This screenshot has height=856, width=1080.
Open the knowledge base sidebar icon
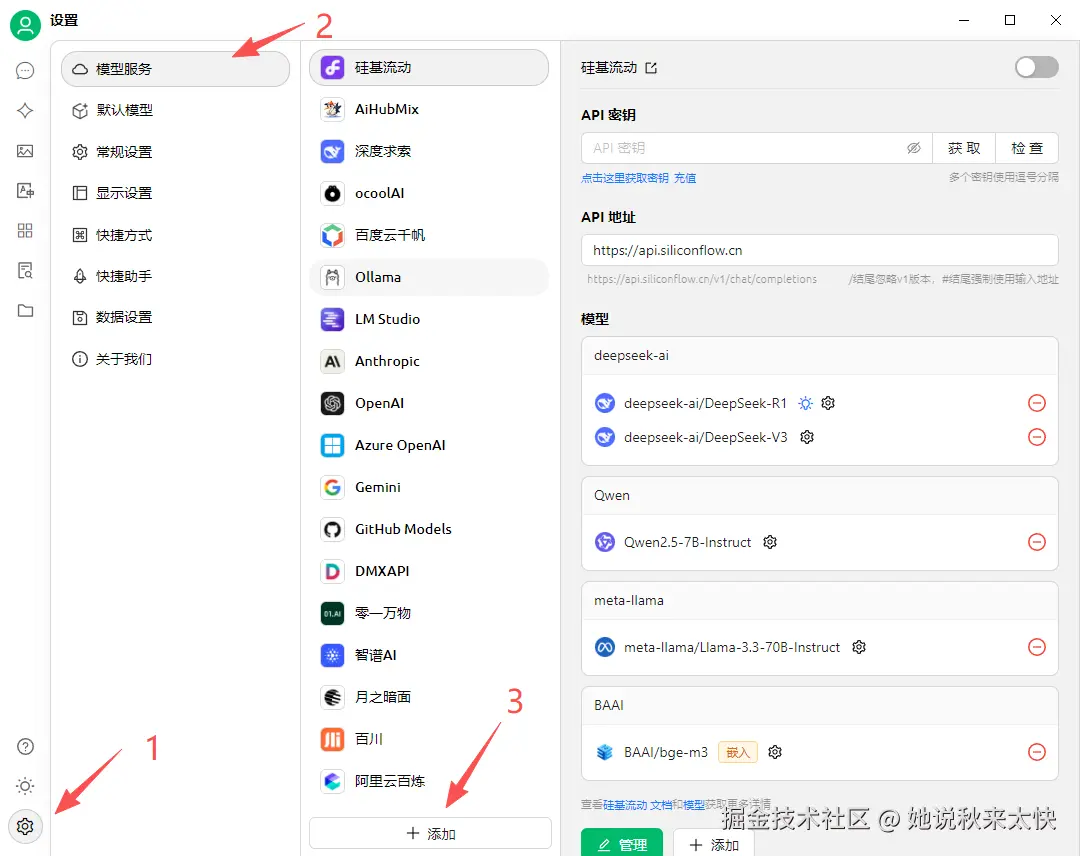25,271
